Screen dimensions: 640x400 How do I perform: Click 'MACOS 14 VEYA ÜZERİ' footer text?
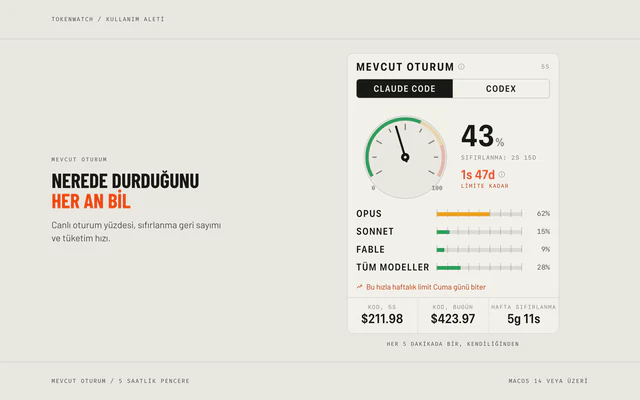tap(548, 381)
